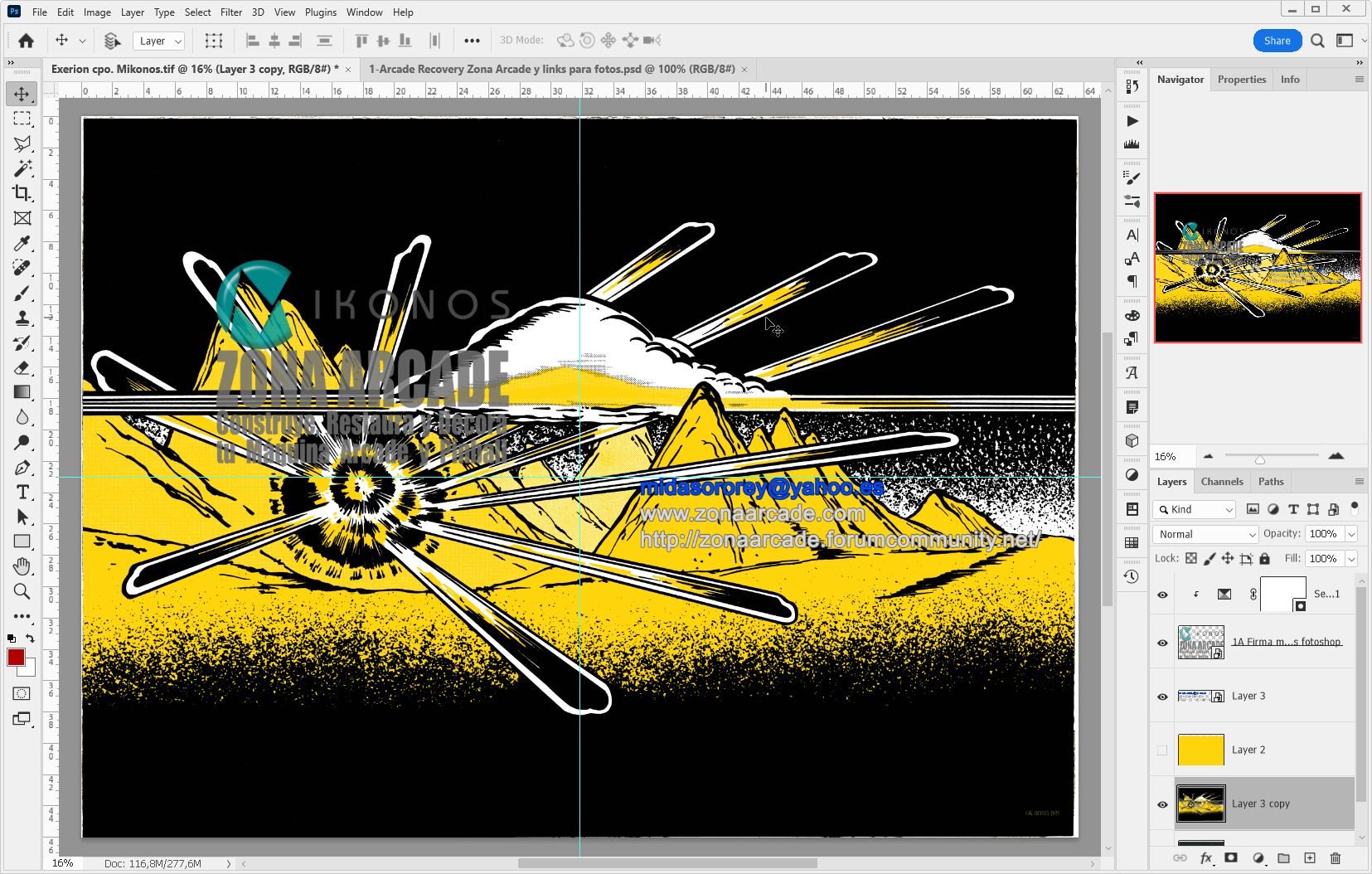Click the red foreground color swatch
The width and height of the screenshot is (1372, 874).
point(16,658)
